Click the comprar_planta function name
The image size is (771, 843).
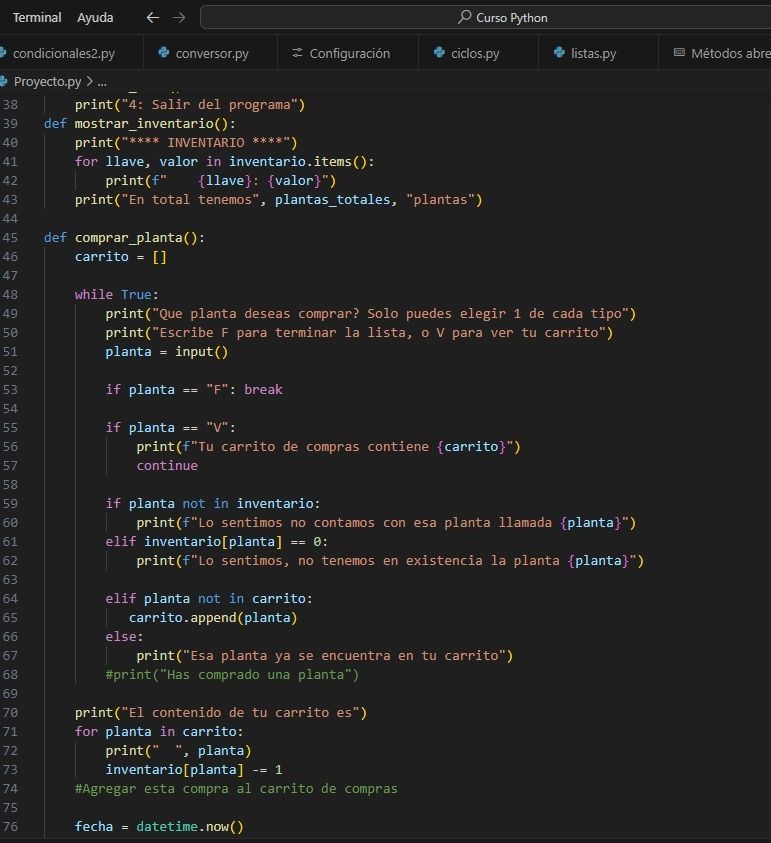point(129,238)
